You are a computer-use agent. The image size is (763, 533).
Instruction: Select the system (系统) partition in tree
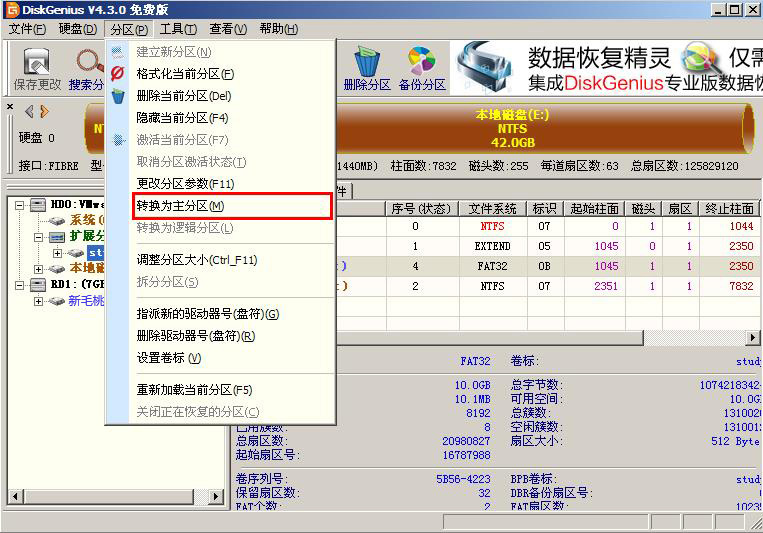pos(86,220)
